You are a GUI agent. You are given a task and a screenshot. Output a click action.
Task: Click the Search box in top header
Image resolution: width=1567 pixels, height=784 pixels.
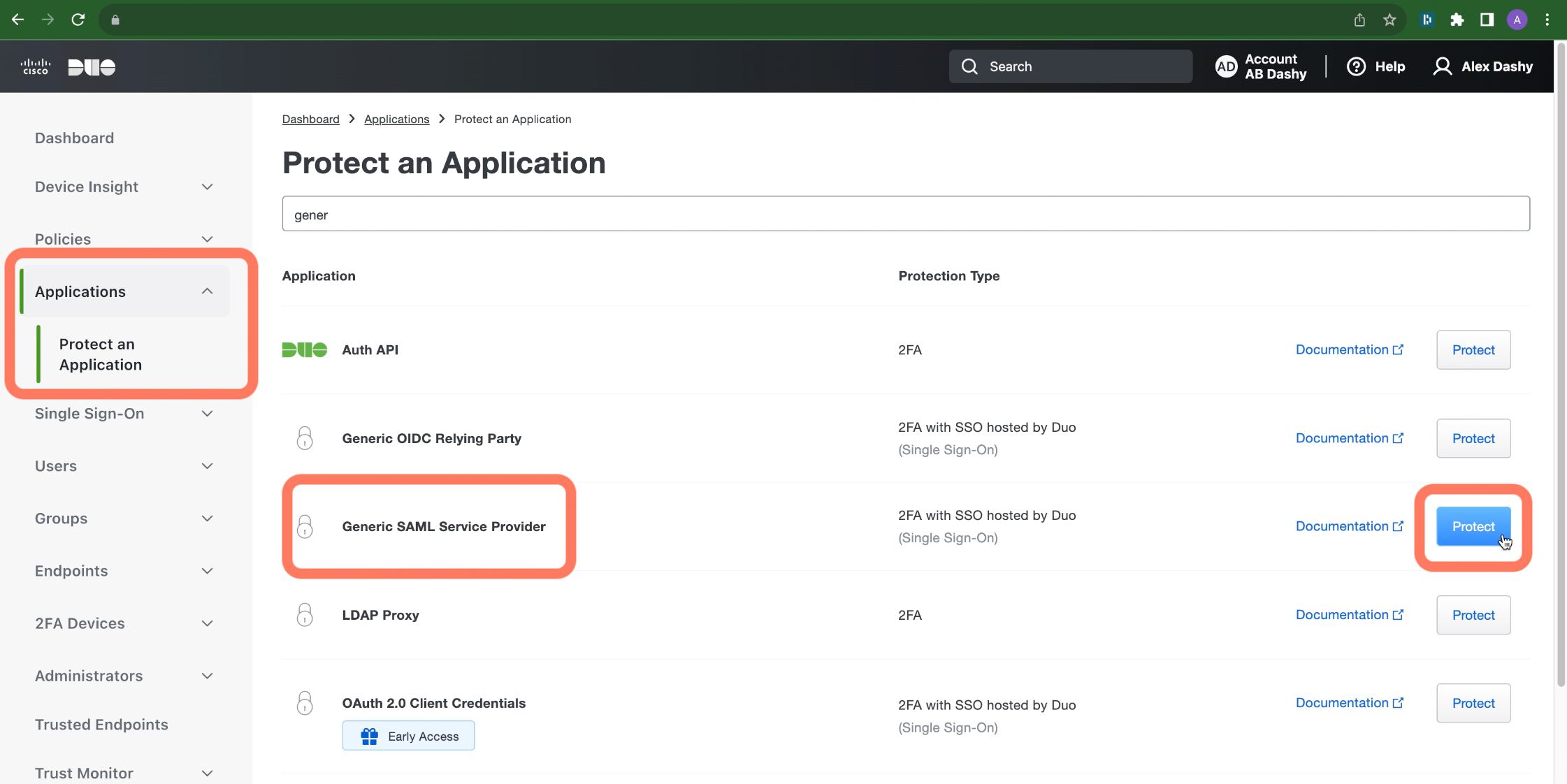click(x=1071, y=66)
